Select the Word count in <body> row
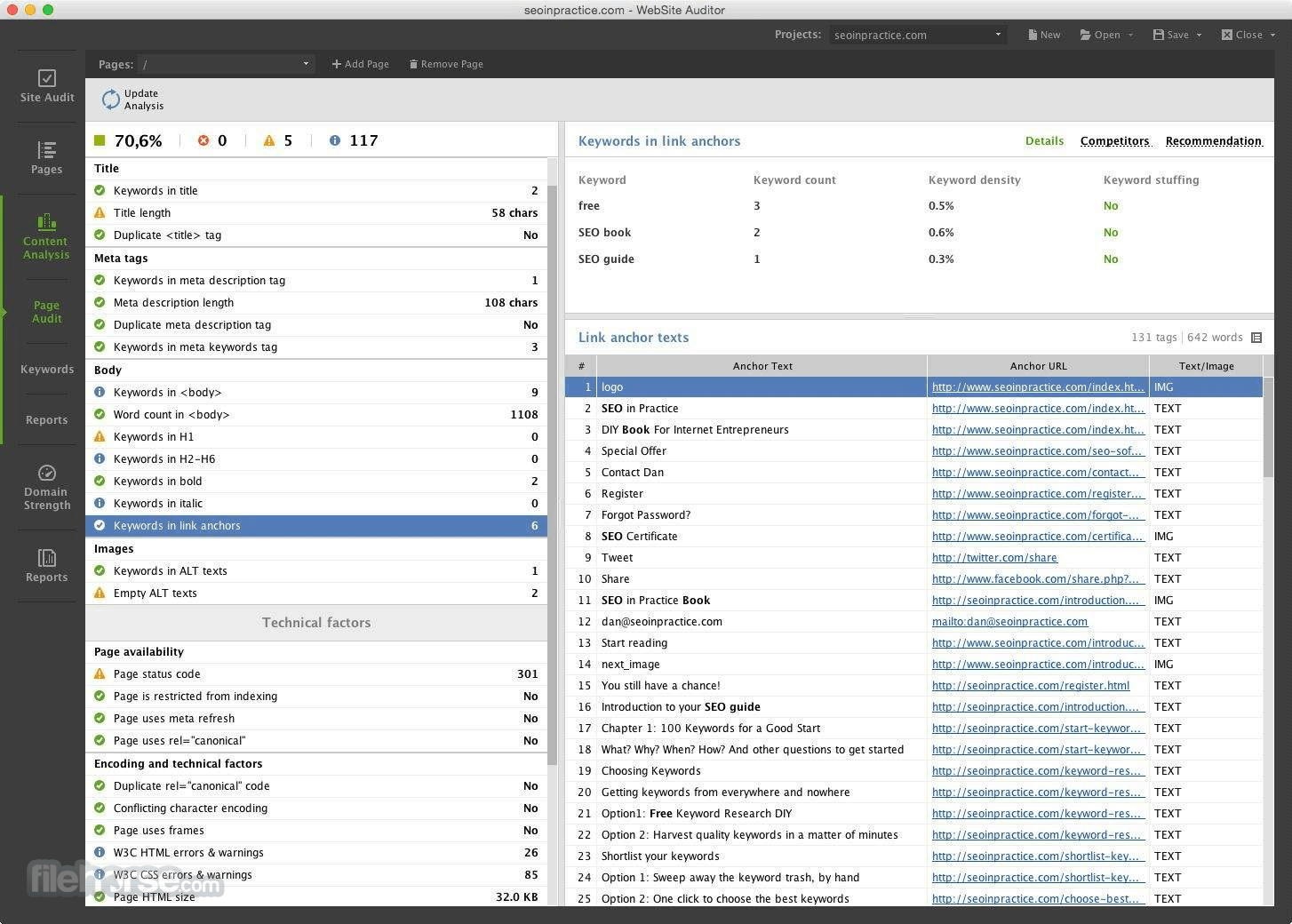1292x924 pixels. 316,415
